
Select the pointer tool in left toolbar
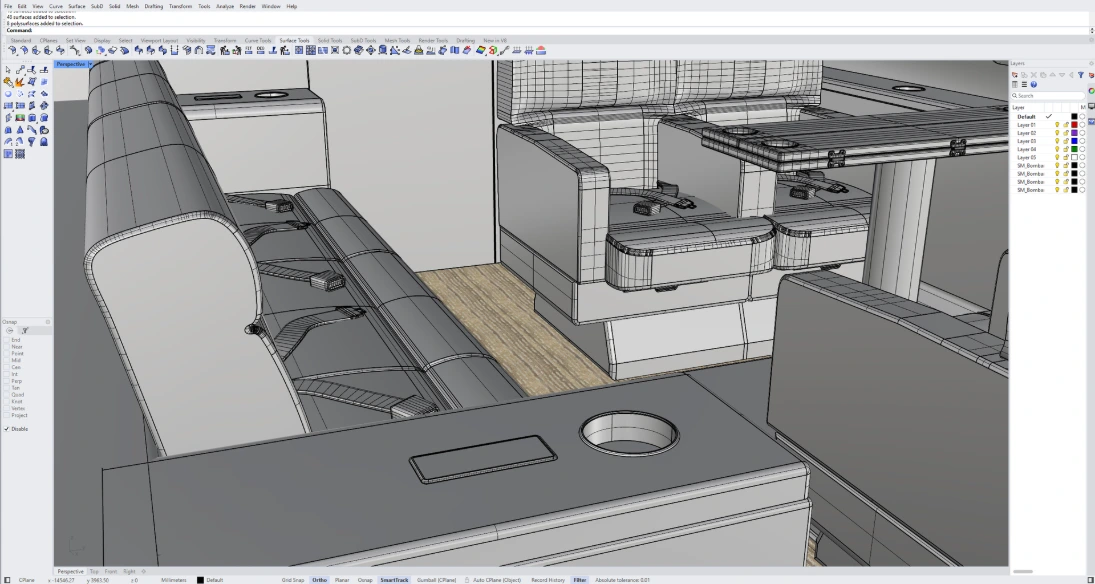point(8,70)
